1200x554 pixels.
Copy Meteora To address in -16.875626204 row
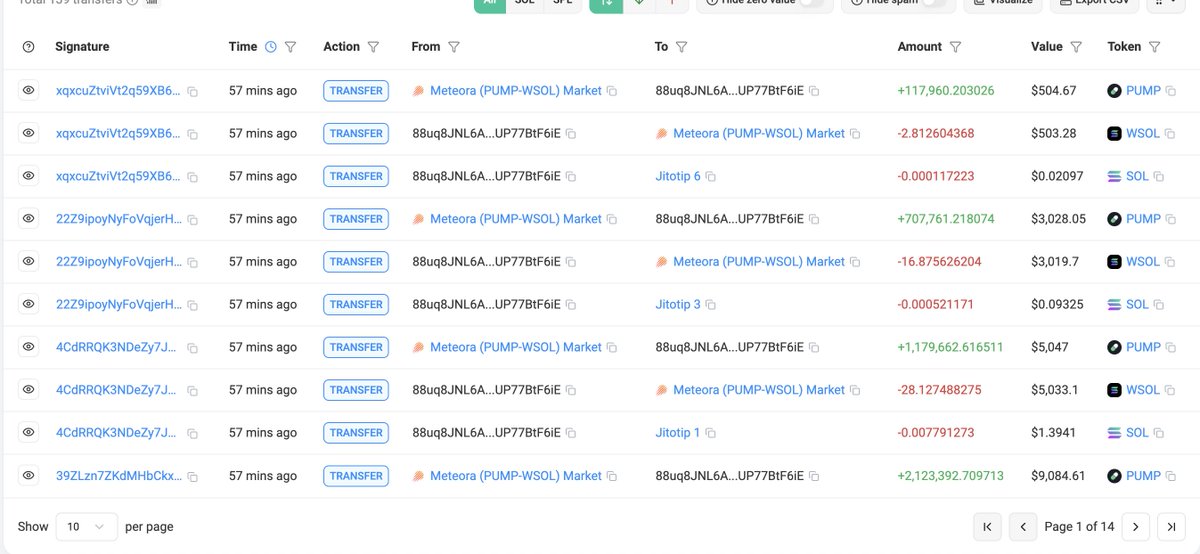tap(854, 263)
